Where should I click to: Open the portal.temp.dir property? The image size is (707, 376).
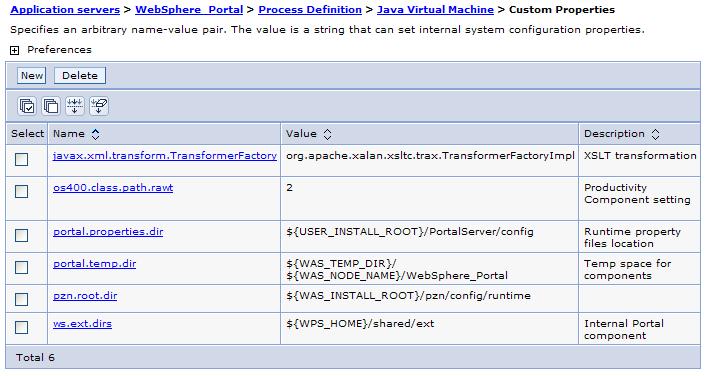click(x=95, y=264)
